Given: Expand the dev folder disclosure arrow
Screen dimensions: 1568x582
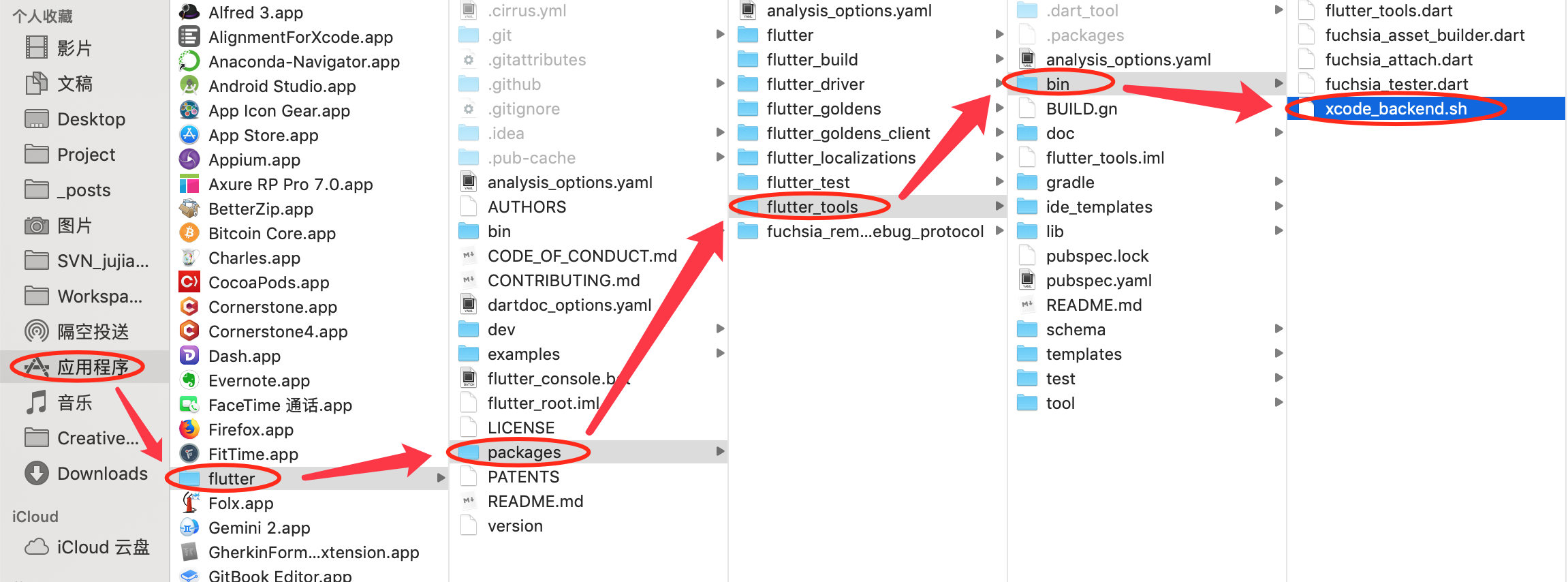Looking at the screenshot, I should [x=720, y=328].
